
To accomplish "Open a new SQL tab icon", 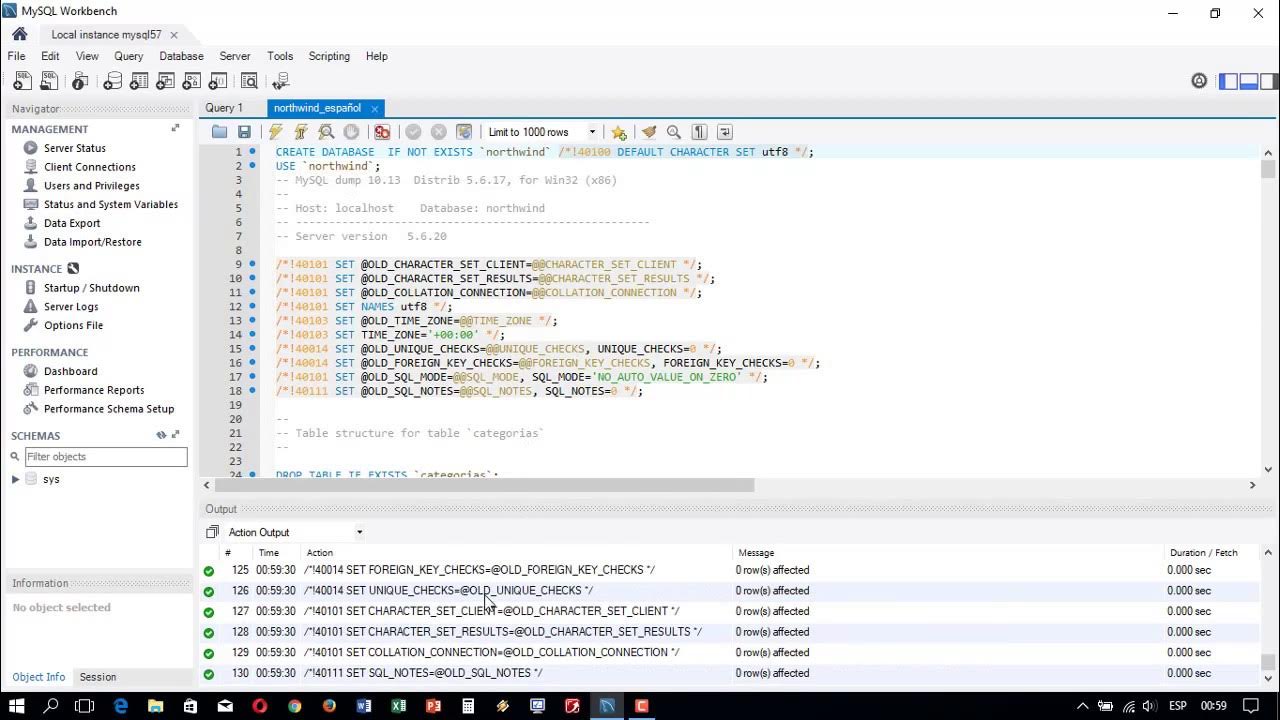I will [x=22, y=81].
